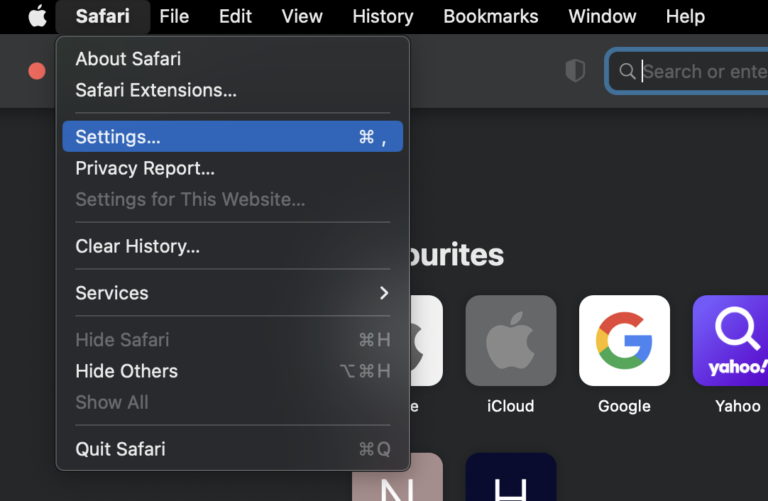This screenshot has width=768, height=501.
Task: Open the dark blue H favourite tile
Action: [510, 477]
